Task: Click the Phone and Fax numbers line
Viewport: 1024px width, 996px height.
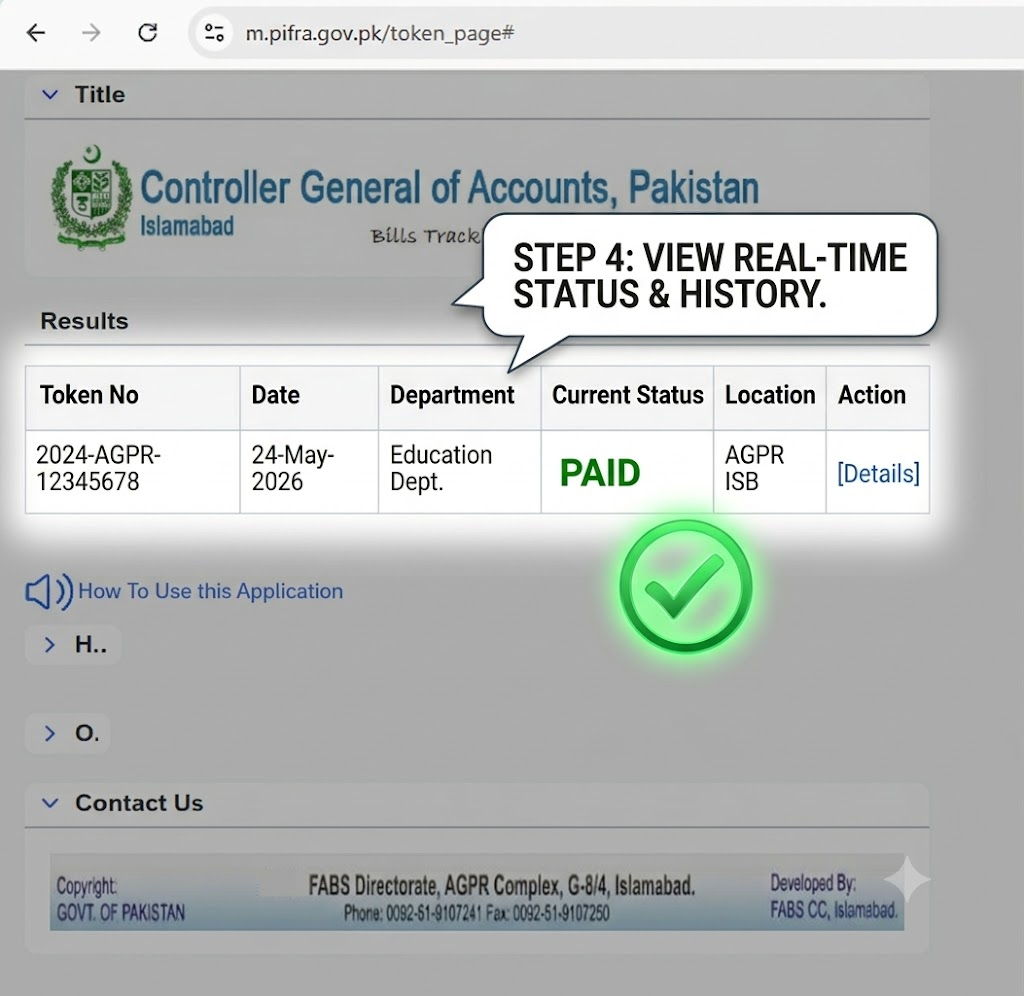Action: tap(477, 912)
